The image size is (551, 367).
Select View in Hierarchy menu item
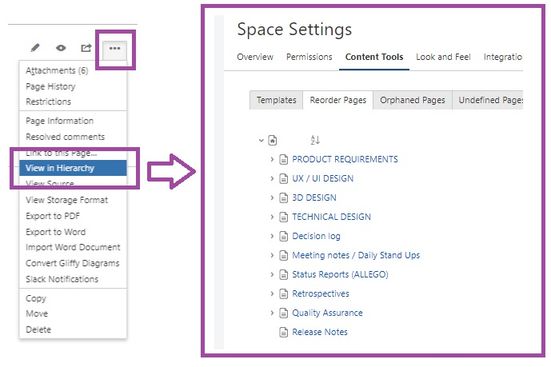[x=73, y=168]
